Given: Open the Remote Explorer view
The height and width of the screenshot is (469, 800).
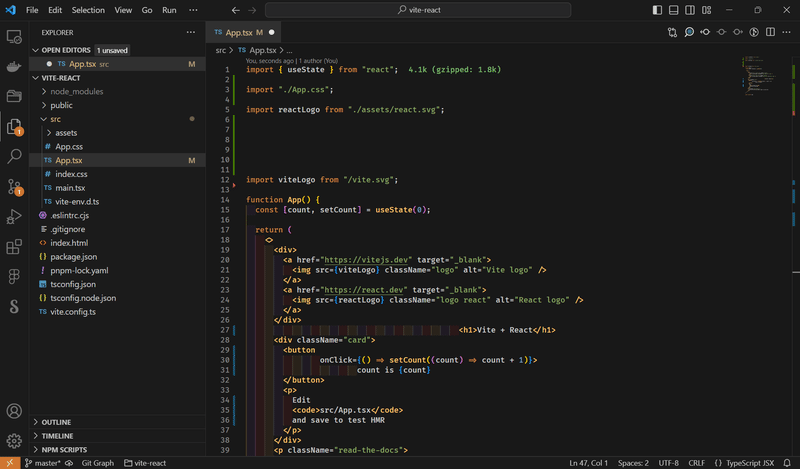Looking at the screenshot, I should (14, 37).
